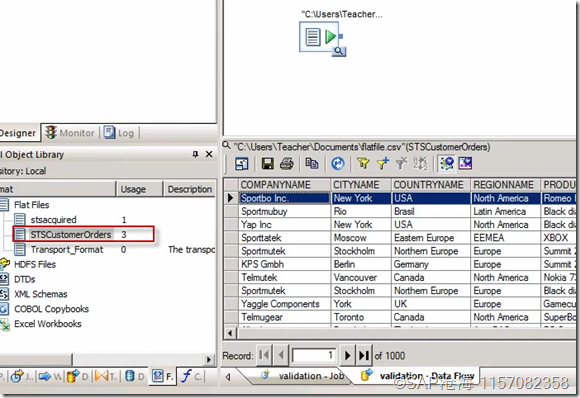Select the Excel Workbooks node
The height and width of the screenshot is (398, 580).
(48, 324)
